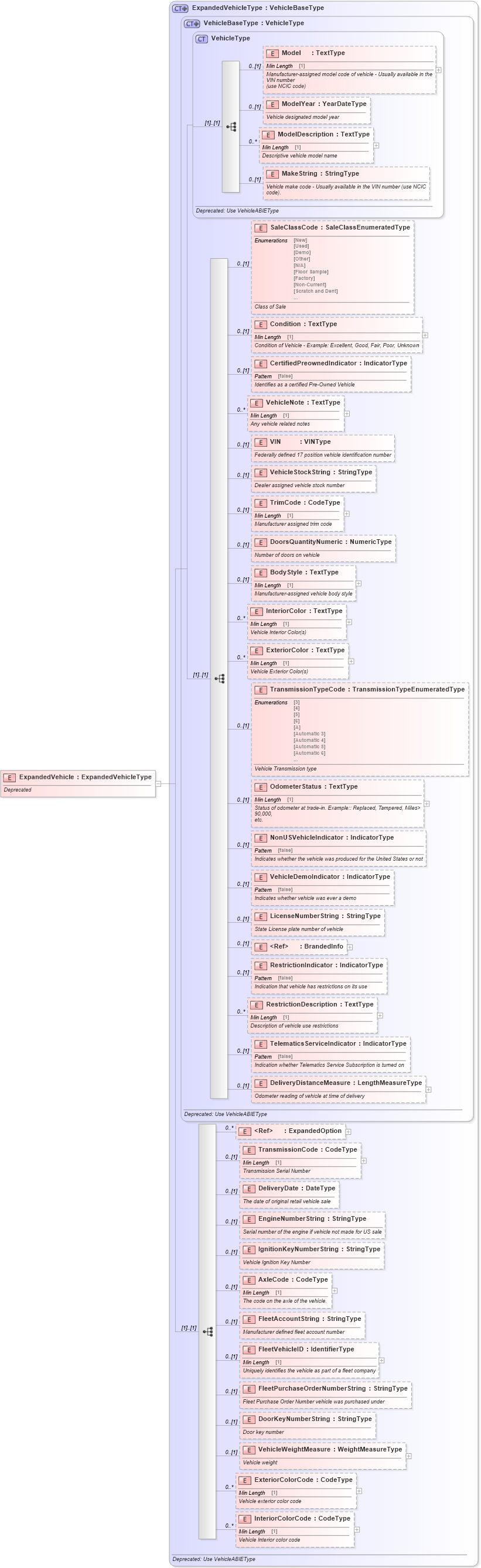Click the sequence compositor icon in VehicleType

click(231, 126)
